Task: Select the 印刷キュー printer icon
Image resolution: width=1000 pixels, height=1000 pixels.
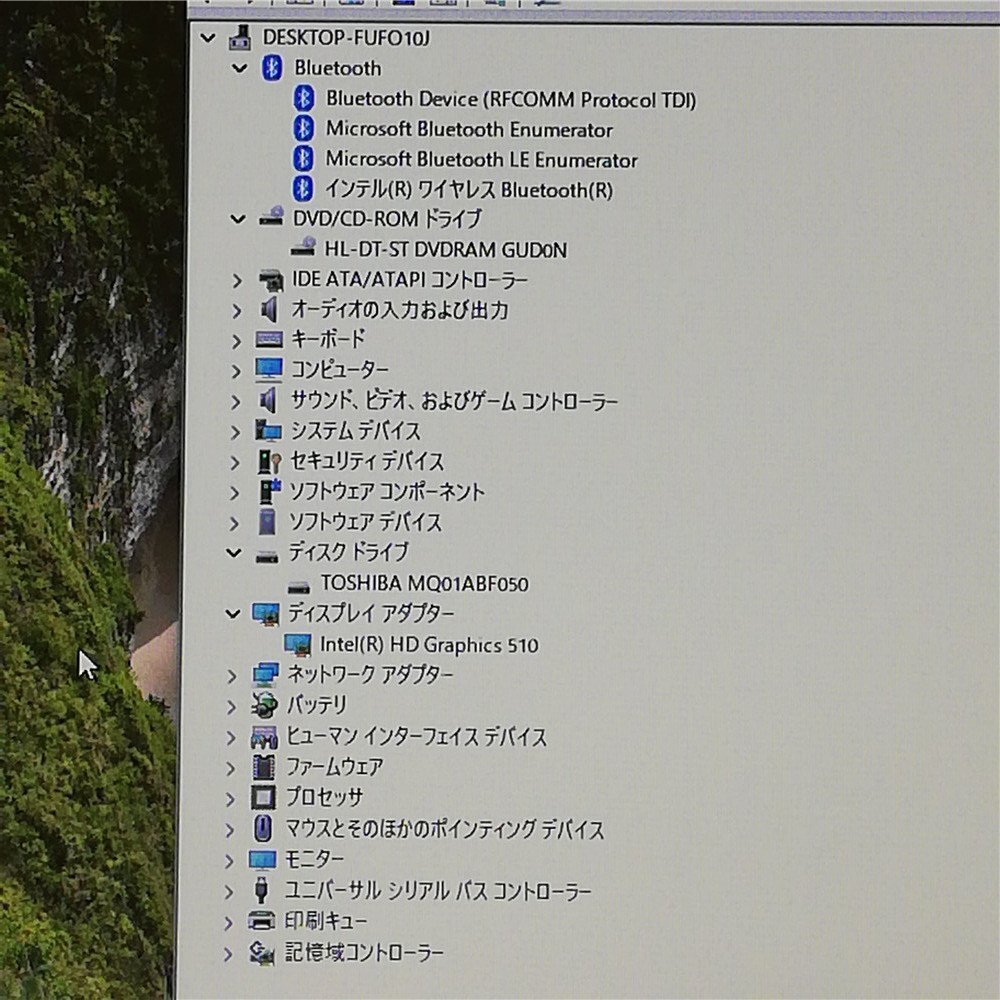Action: (261, 921)
